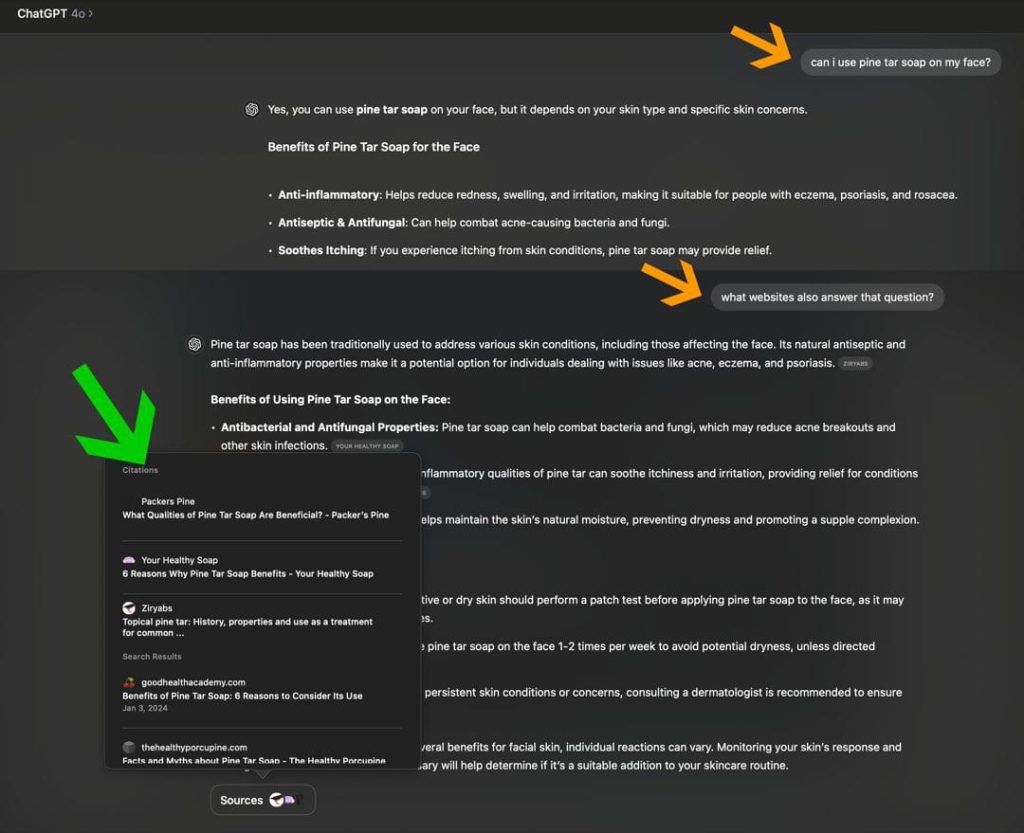The height and width of the screenshot is (833, 1024).
Task: Open Packers Pine citation link
Action: [255, 509]
